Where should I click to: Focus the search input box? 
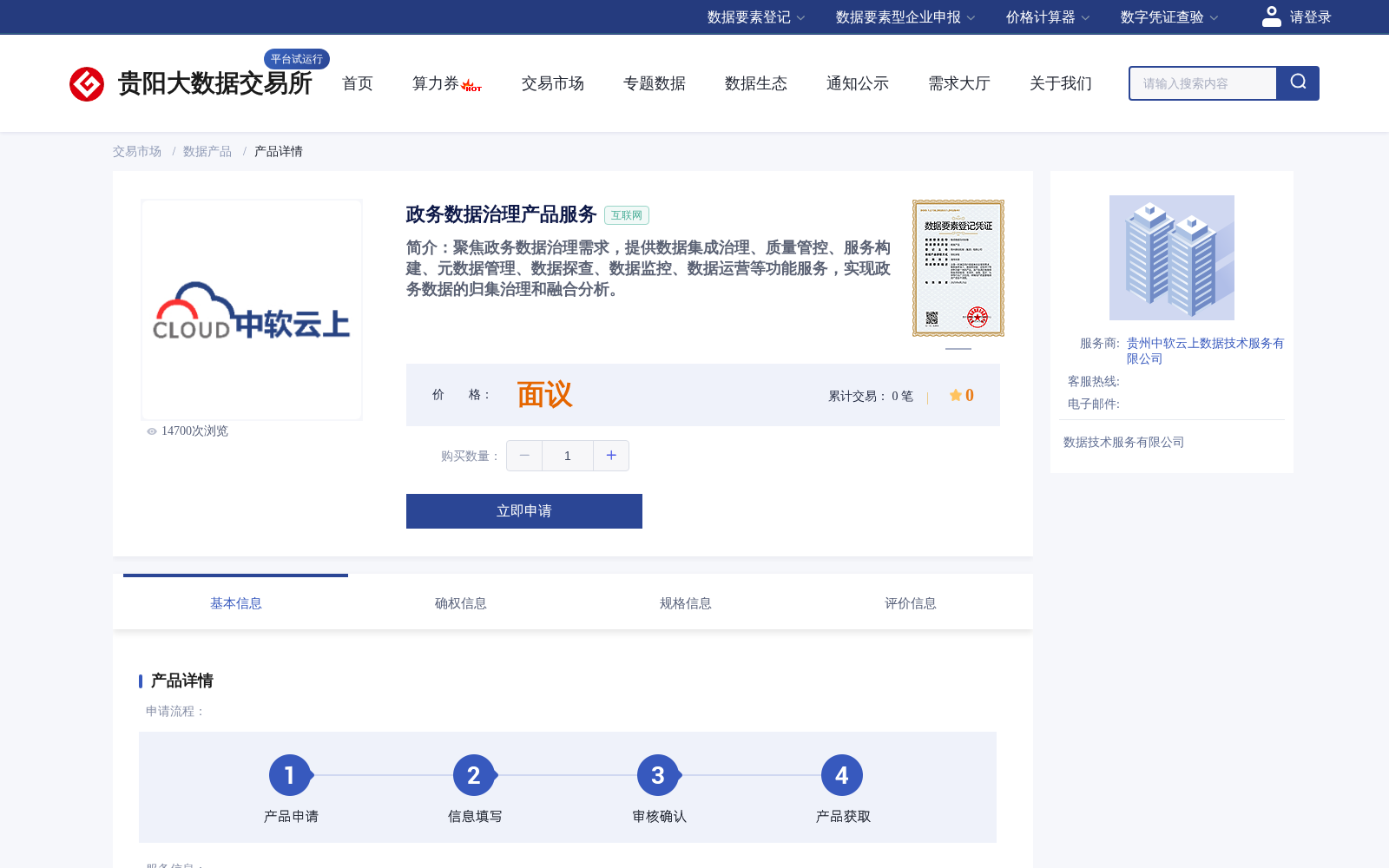coord(1203,83)
